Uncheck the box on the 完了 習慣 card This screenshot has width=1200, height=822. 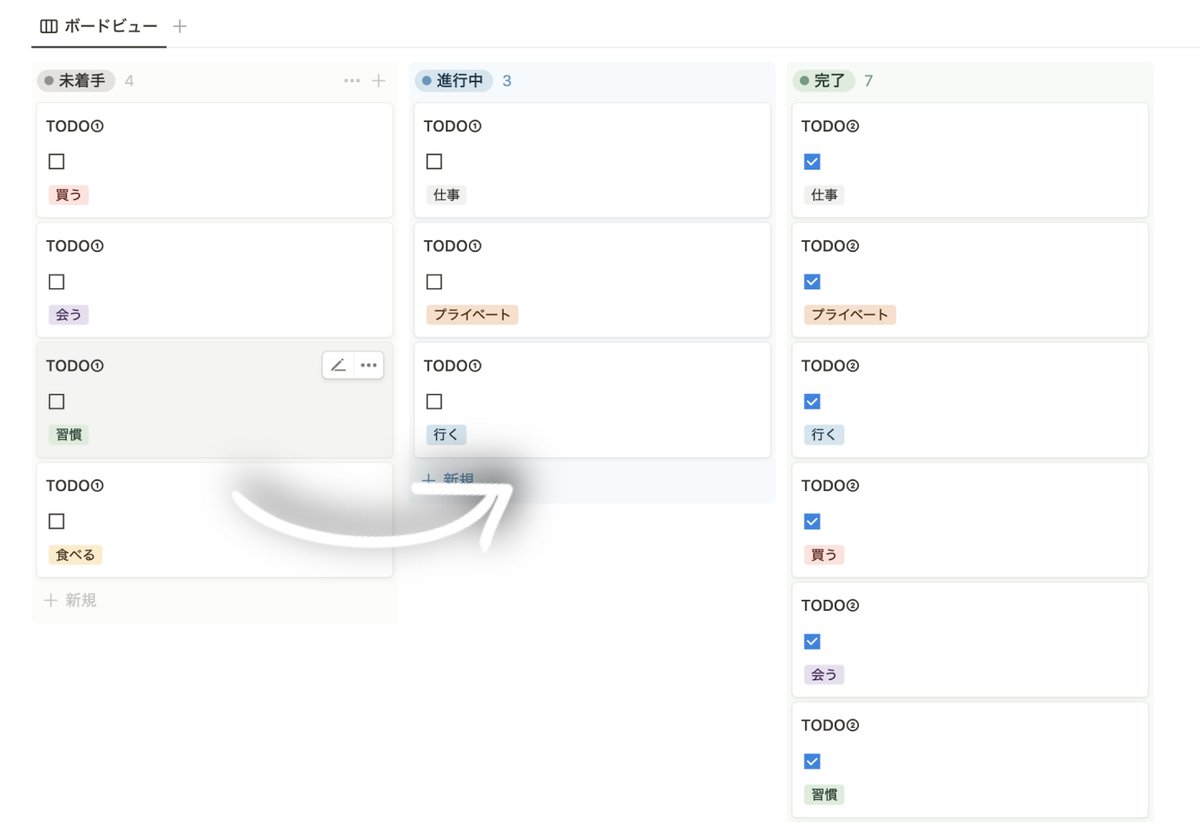(812, 762)
